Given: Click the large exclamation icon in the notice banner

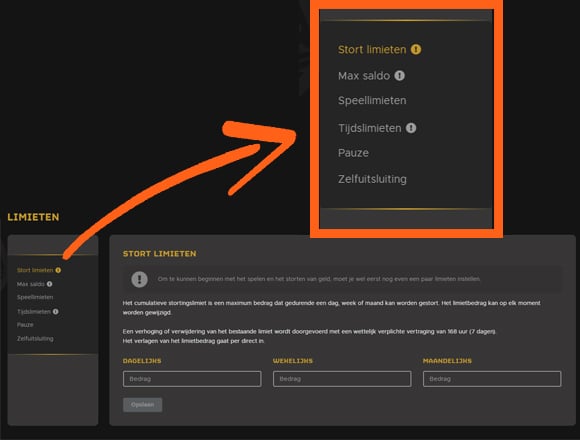Looking at the screenshot, I should click(139, 279).
